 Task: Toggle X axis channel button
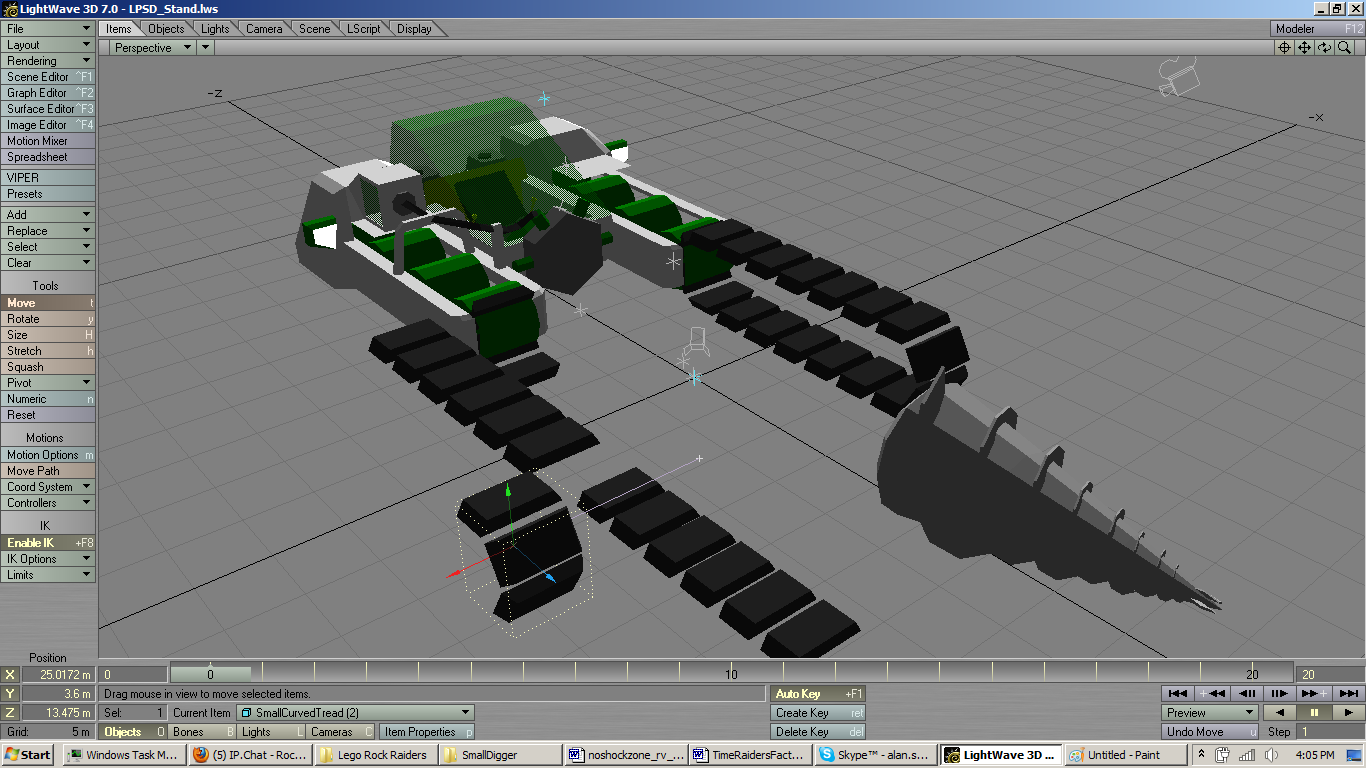click(x=10, y=675)
